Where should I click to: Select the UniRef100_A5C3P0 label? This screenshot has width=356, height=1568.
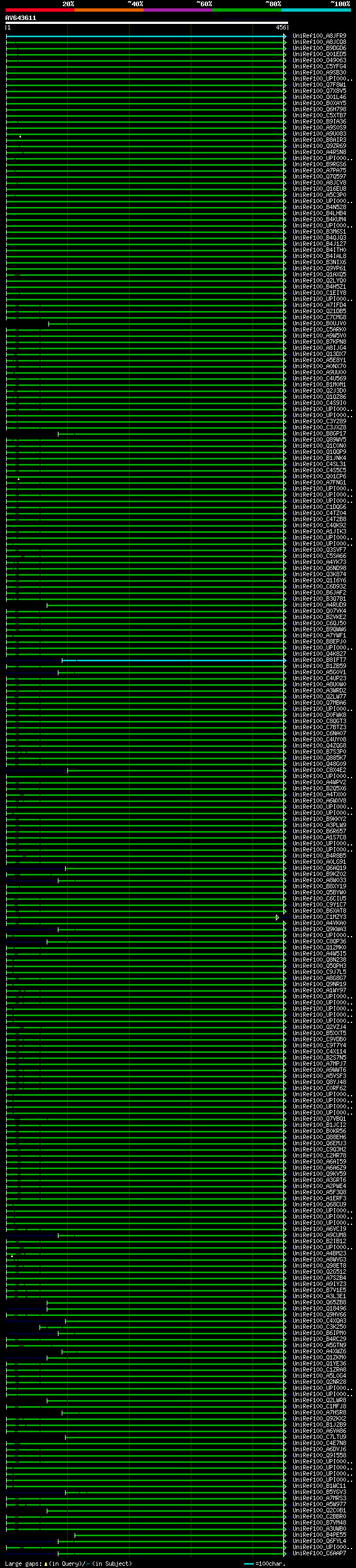click(x=319, y=195)
